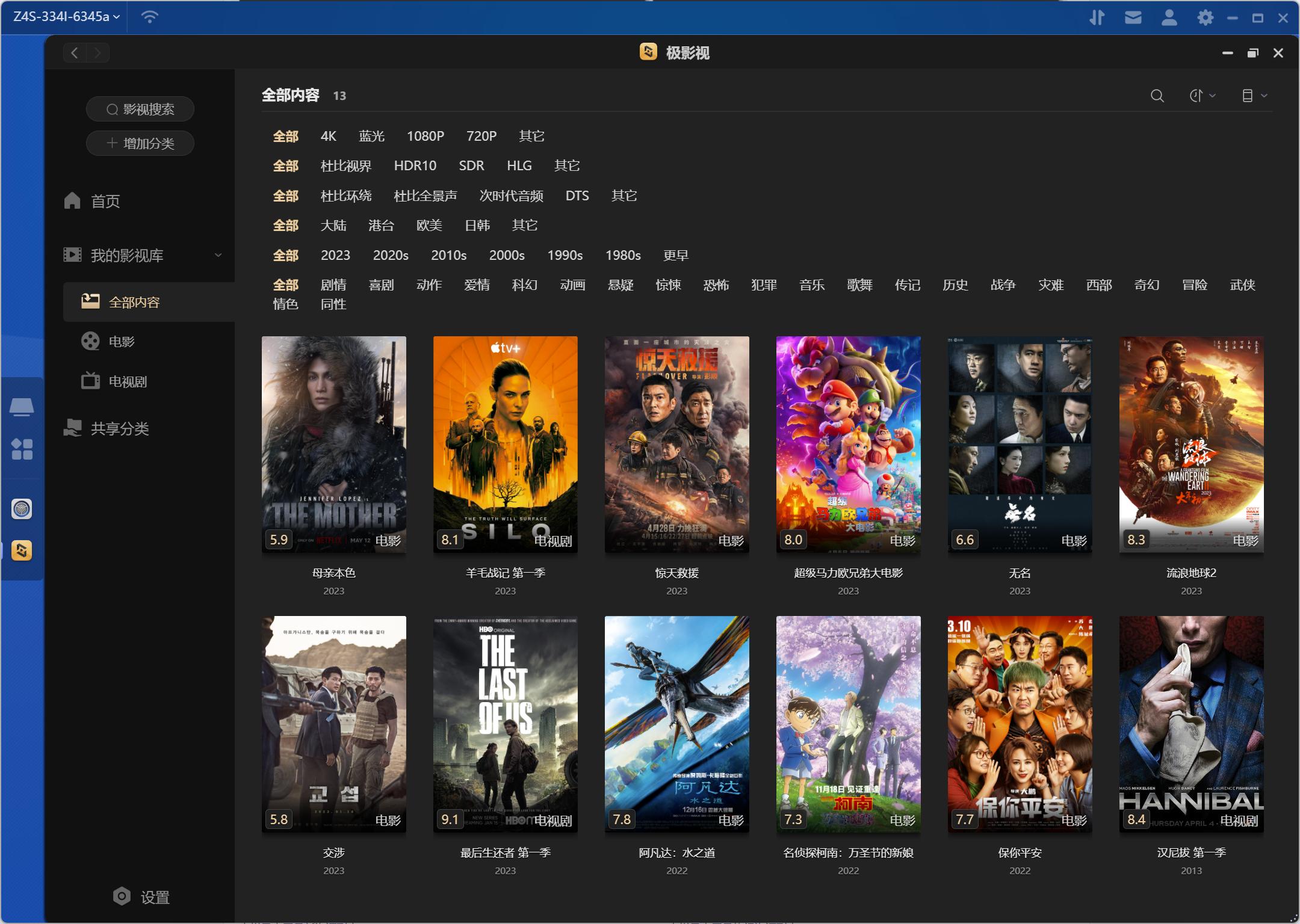The width and height of the screenshot is (1300, 924).
Task: Open the view layout icon at top right
Action: (1248, 95)
